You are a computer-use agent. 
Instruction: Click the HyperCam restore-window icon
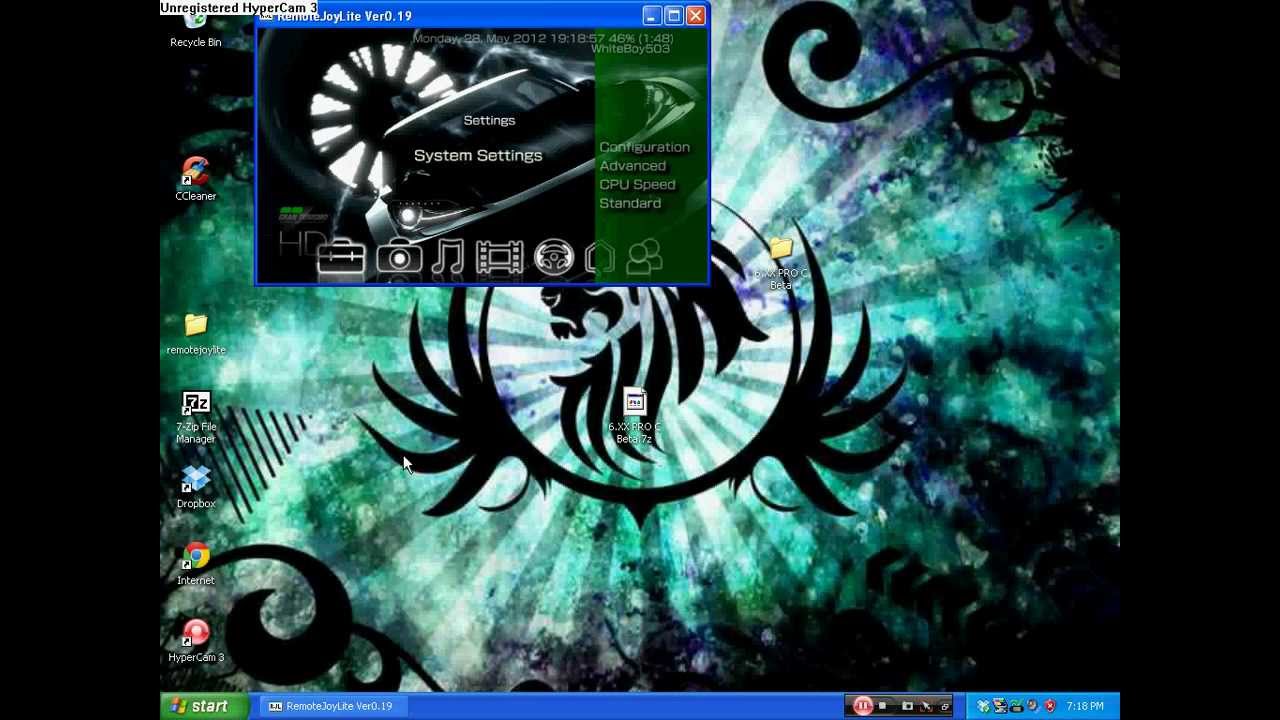945,707
